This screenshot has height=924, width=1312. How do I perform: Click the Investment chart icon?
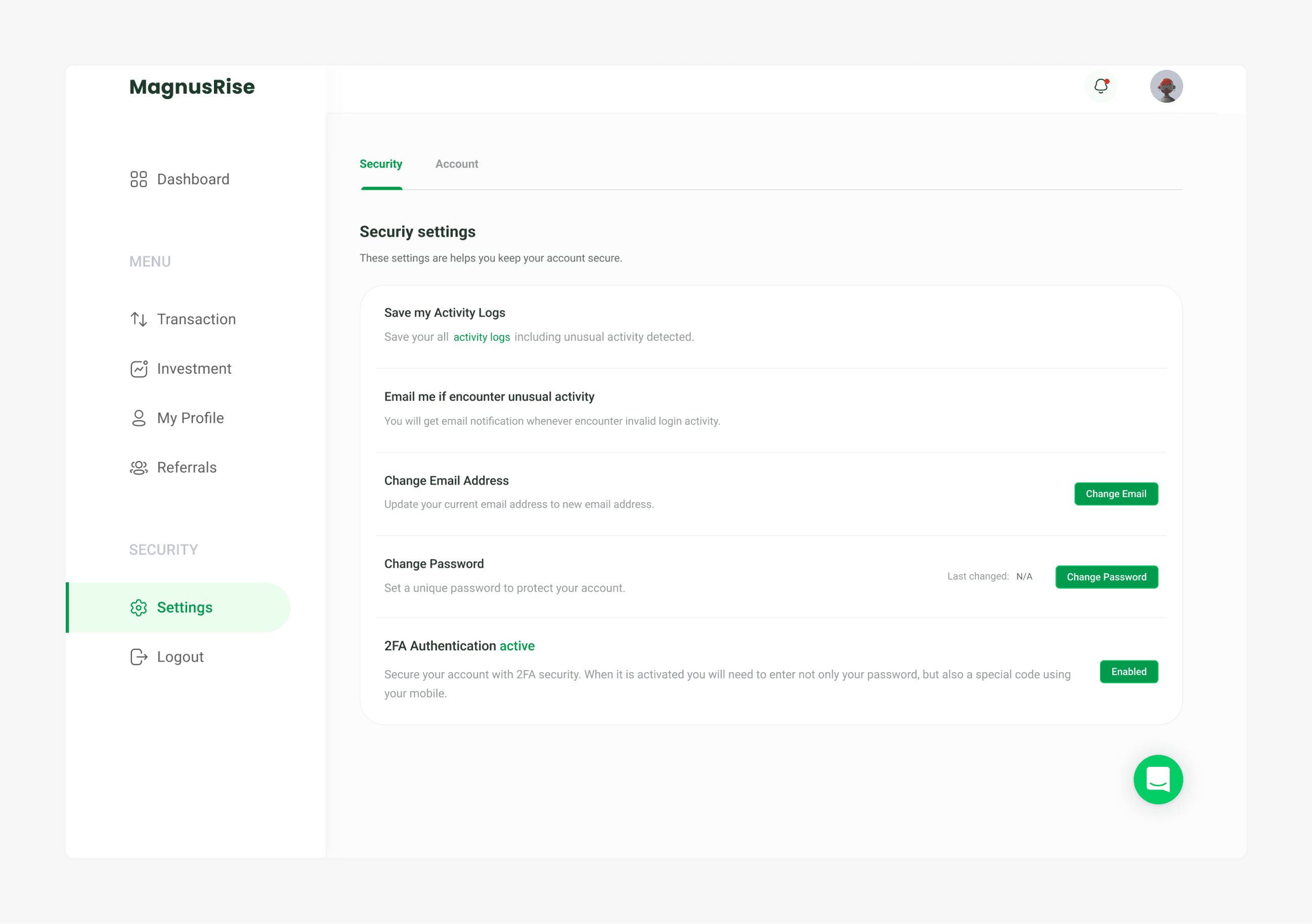coord(138,369)
